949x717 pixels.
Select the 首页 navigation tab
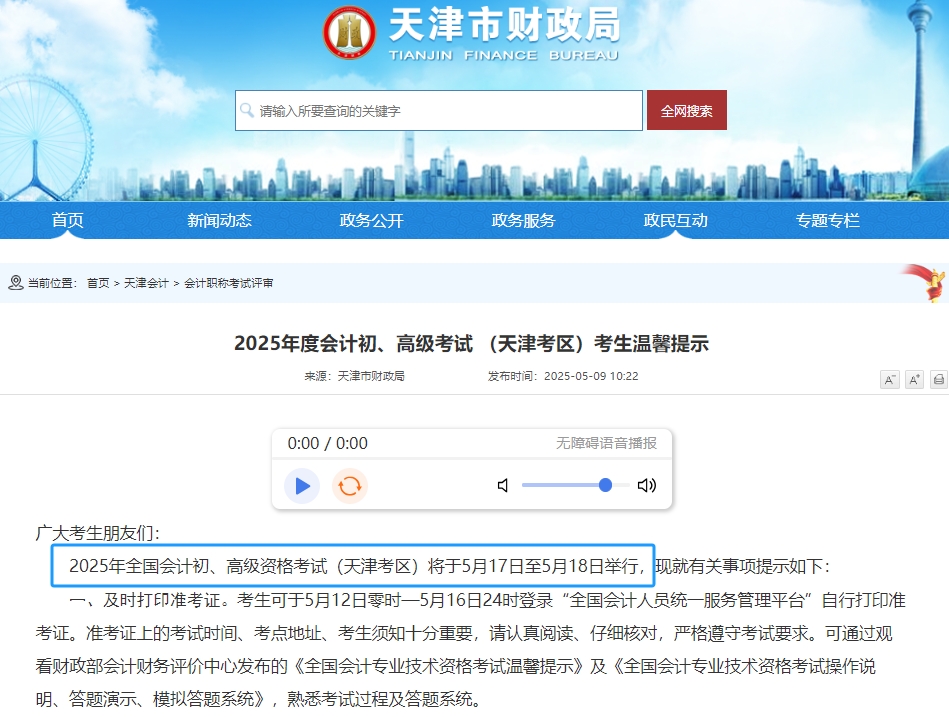(66, 220)
